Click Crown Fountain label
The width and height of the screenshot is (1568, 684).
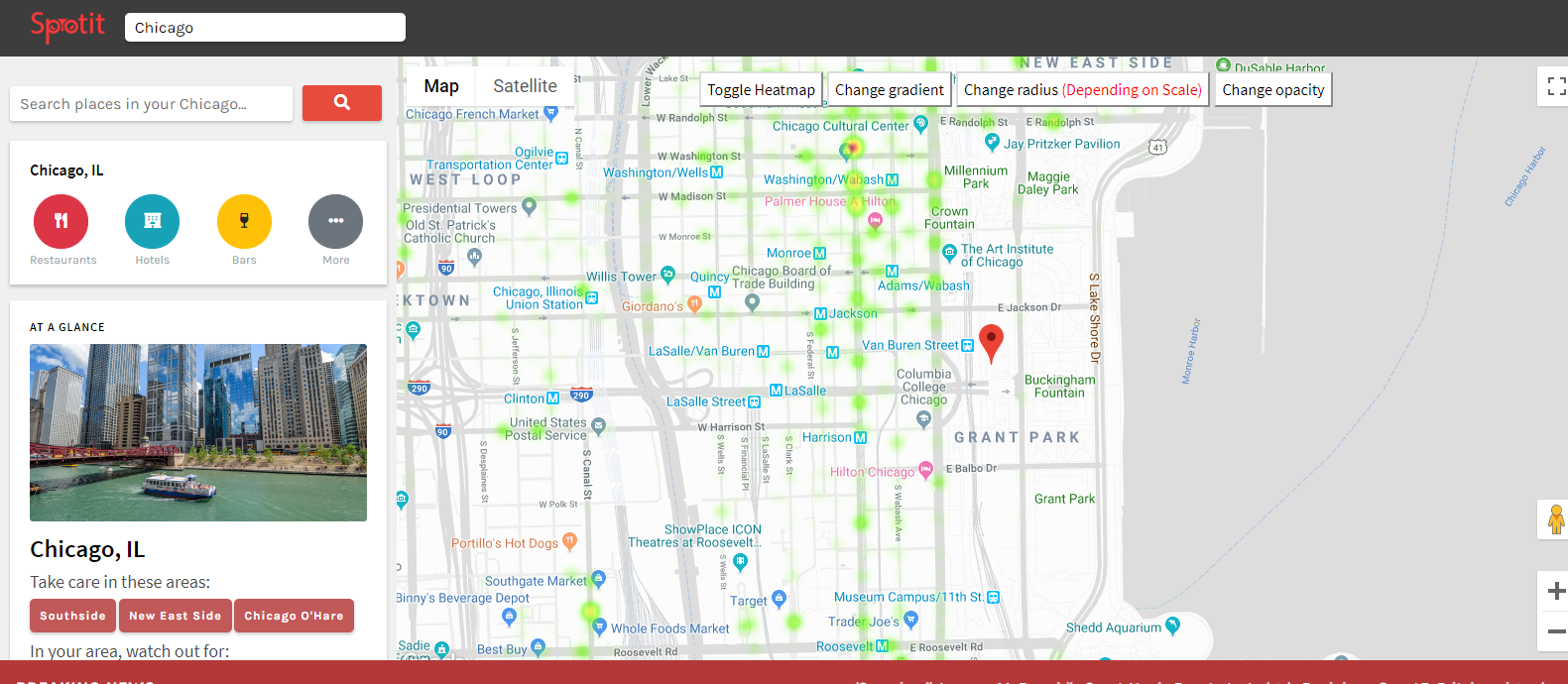point(949,218)
